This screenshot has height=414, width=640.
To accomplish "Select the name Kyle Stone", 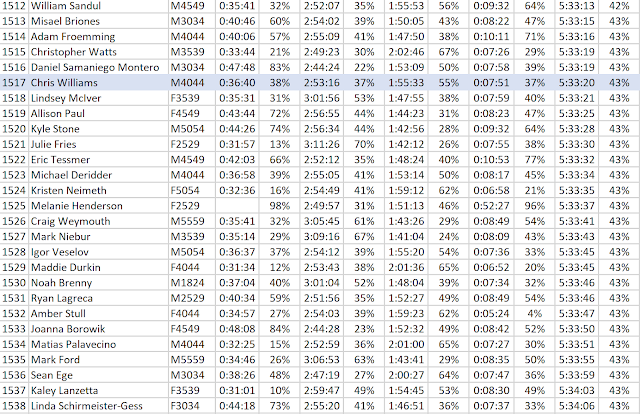I will [55, 129].
